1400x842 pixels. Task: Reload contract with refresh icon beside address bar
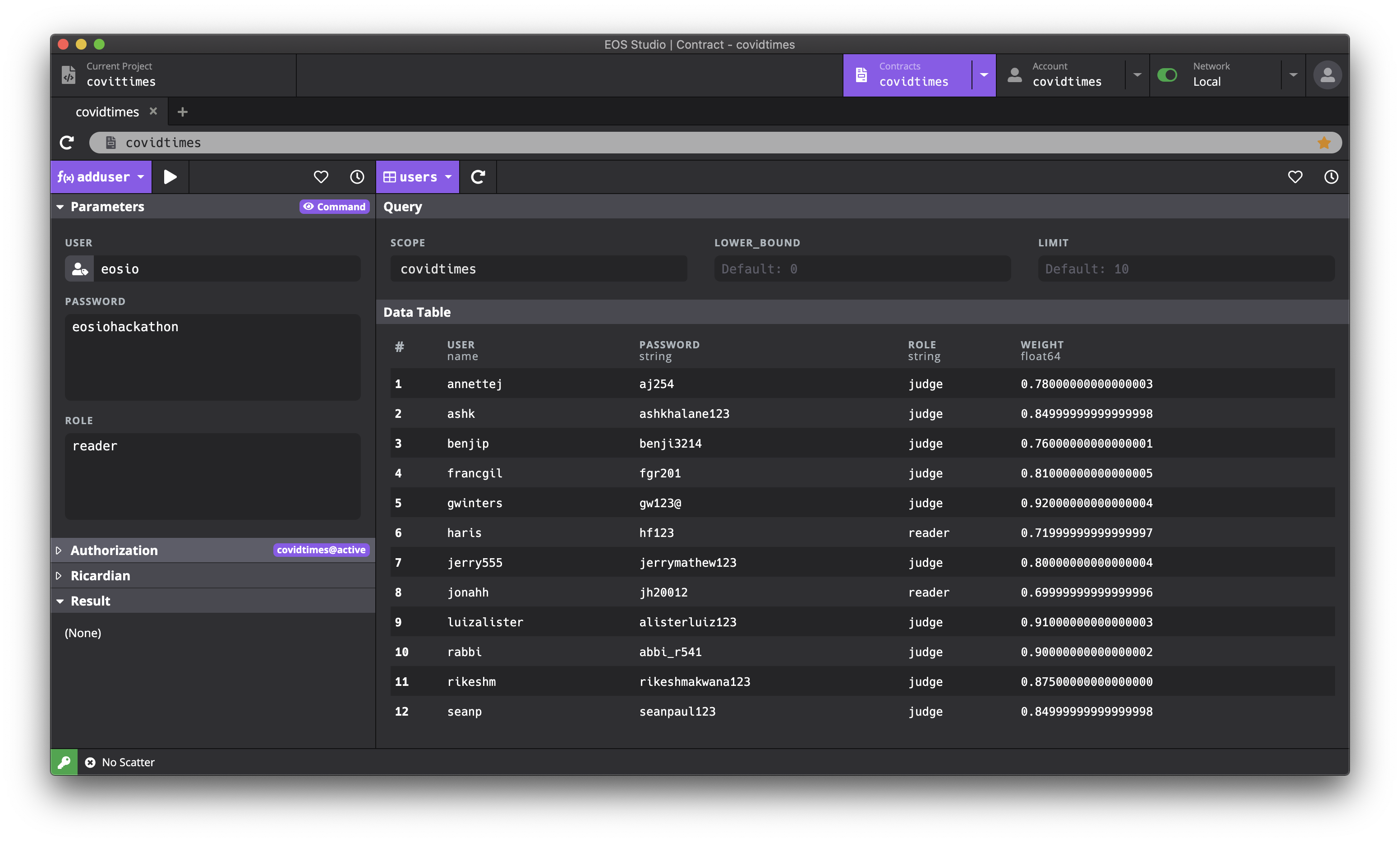point(67,143)
